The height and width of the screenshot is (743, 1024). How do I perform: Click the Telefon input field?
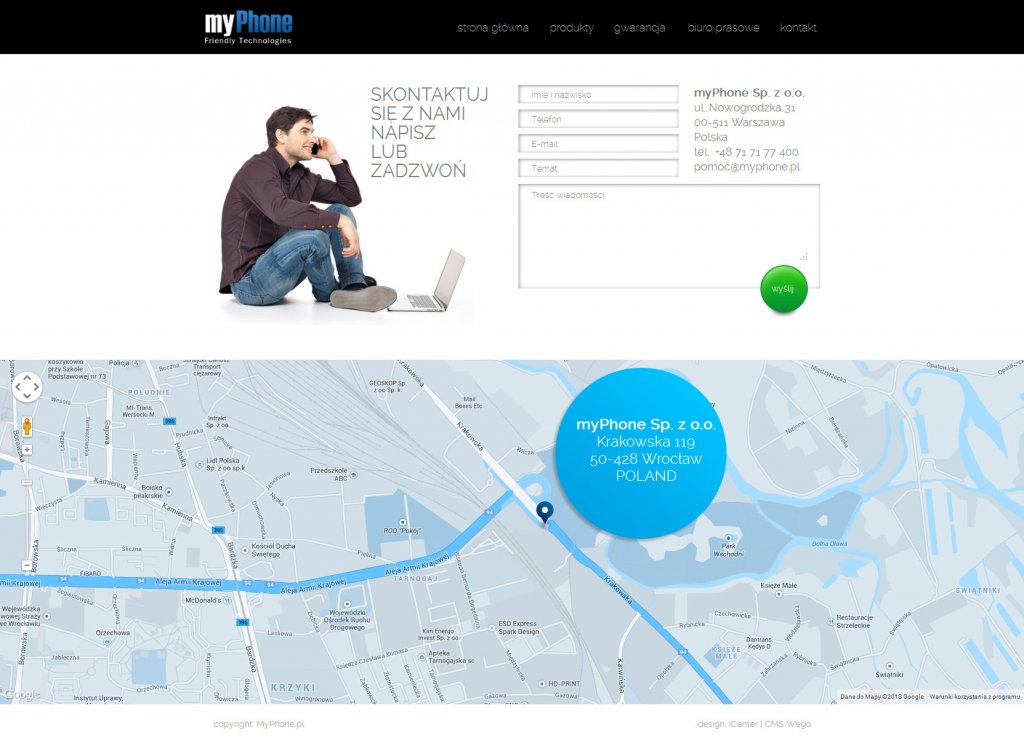click(x=598, y=119)
